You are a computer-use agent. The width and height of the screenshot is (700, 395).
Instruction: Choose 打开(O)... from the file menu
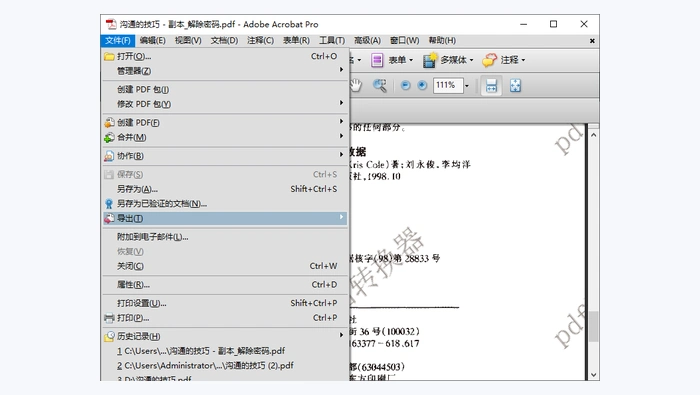225,56
